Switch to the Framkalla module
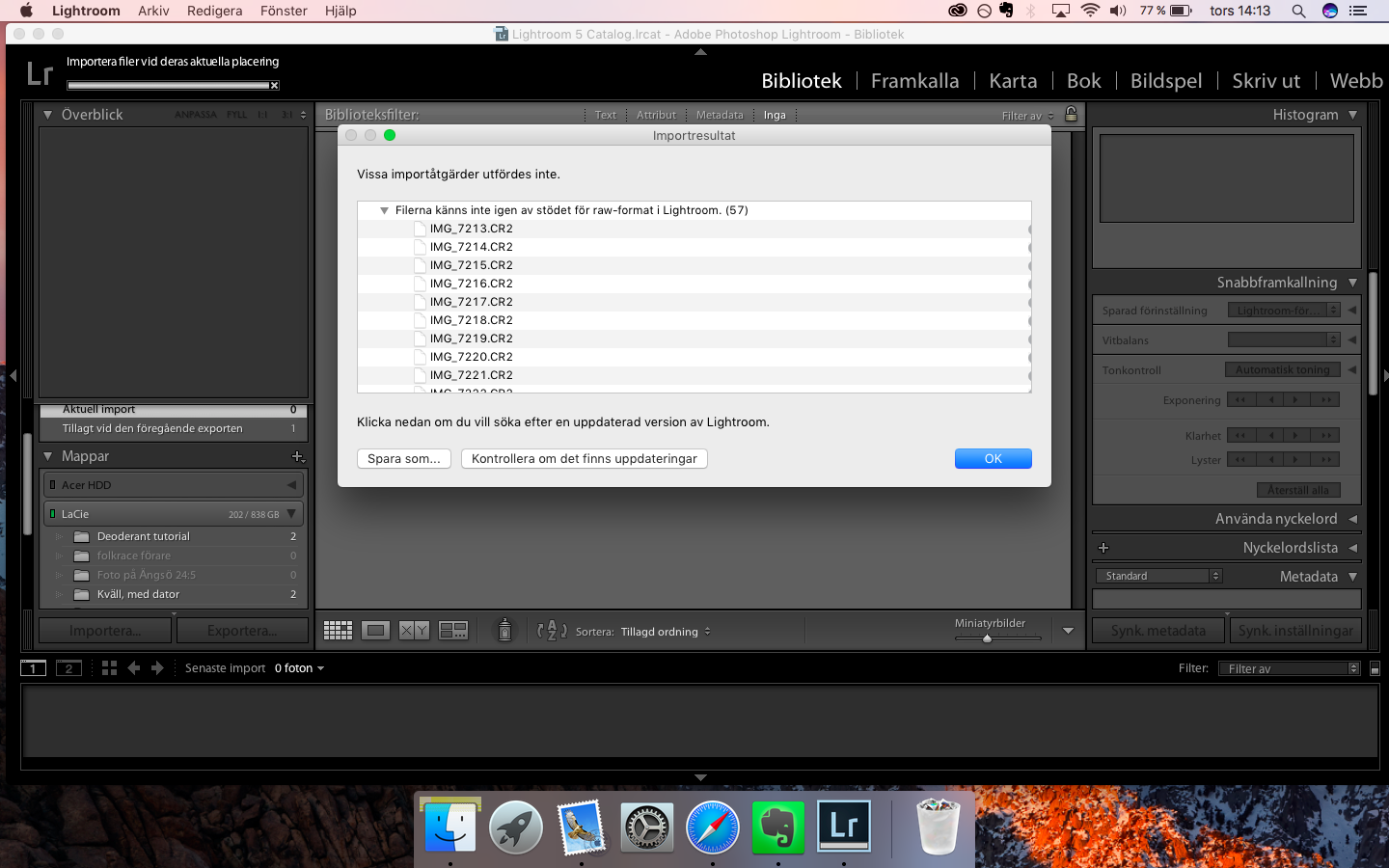Screen dimensions: 1389x868 point(915,81)
